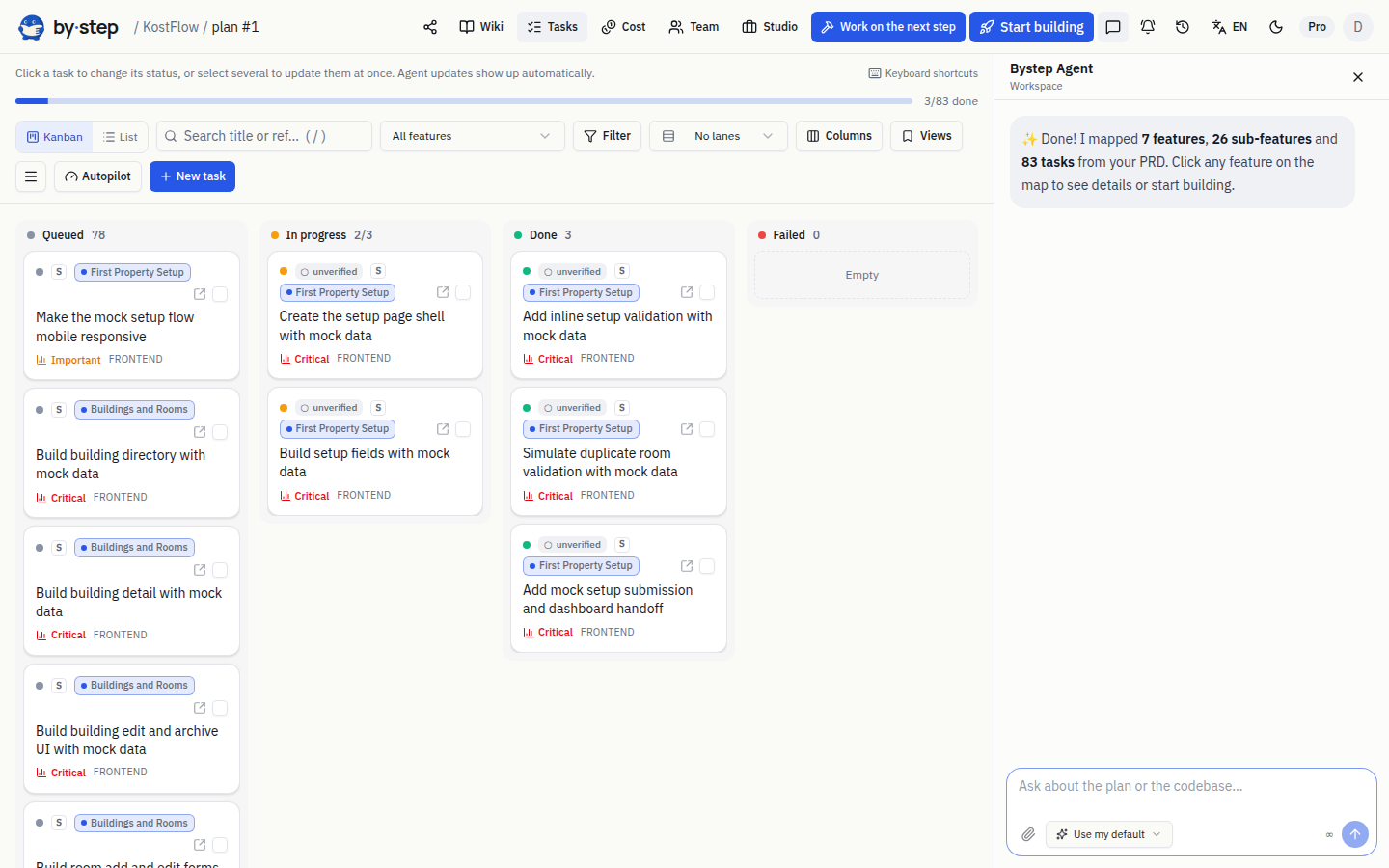Open 'Add inline setup validation' external link icon
This screenshot has height=868, width=1389.
pyautogui.click(x=687, y=292)
